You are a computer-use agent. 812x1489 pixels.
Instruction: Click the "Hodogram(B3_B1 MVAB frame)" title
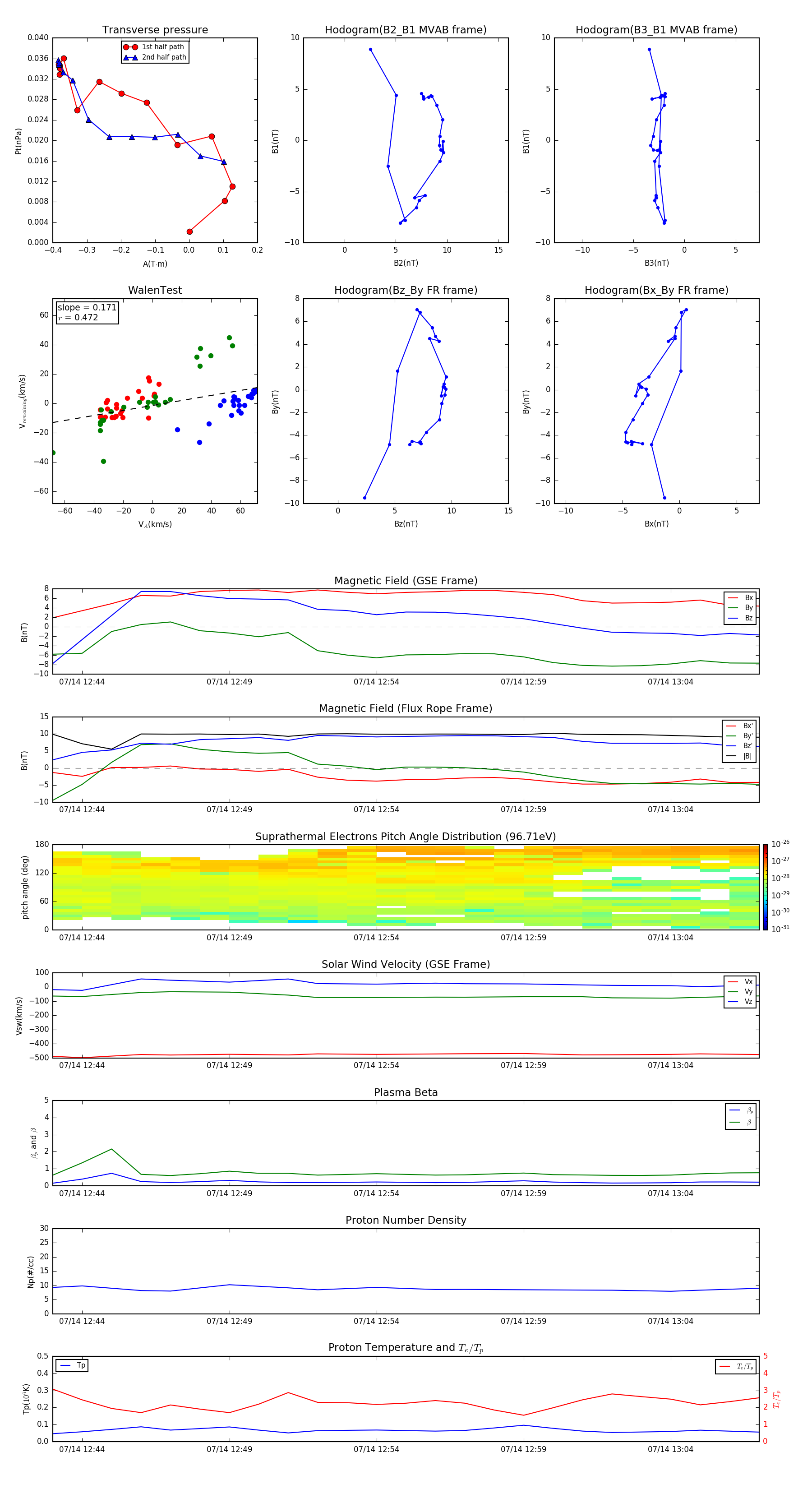coord(656,30)
